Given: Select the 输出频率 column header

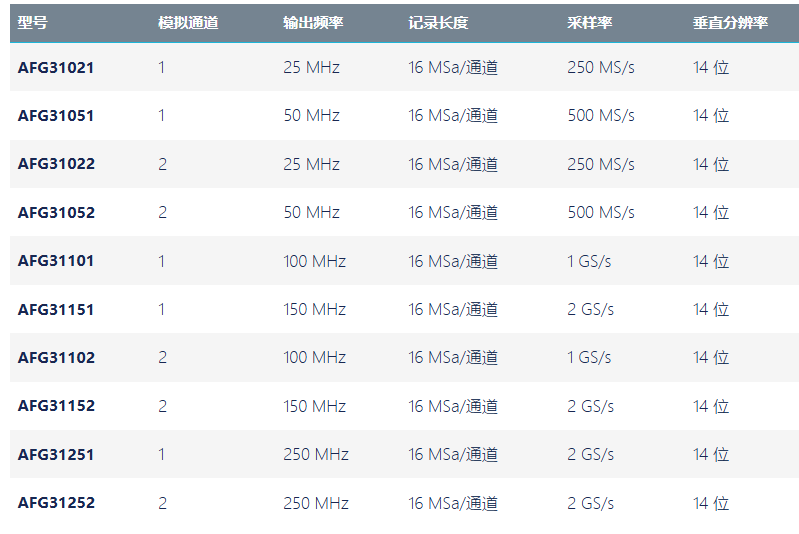Looking at the screenshot, I should coord(312,23).
